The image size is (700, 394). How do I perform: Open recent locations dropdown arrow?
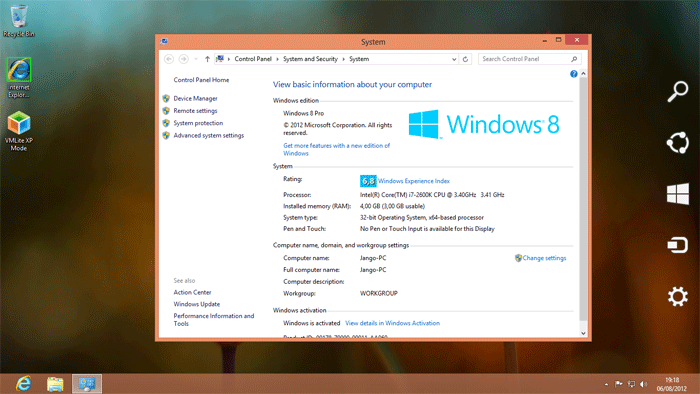pyautogui.click(x=196, y=59)
